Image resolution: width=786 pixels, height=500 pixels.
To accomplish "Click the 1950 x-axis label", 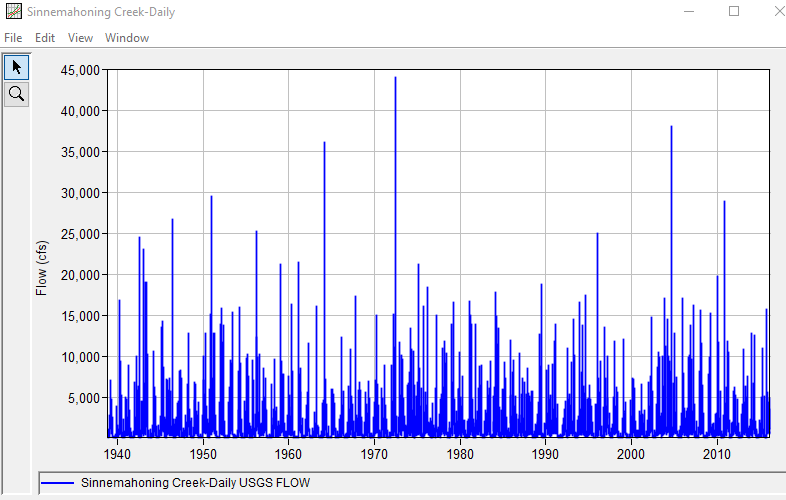I will [x=203, y=454].
